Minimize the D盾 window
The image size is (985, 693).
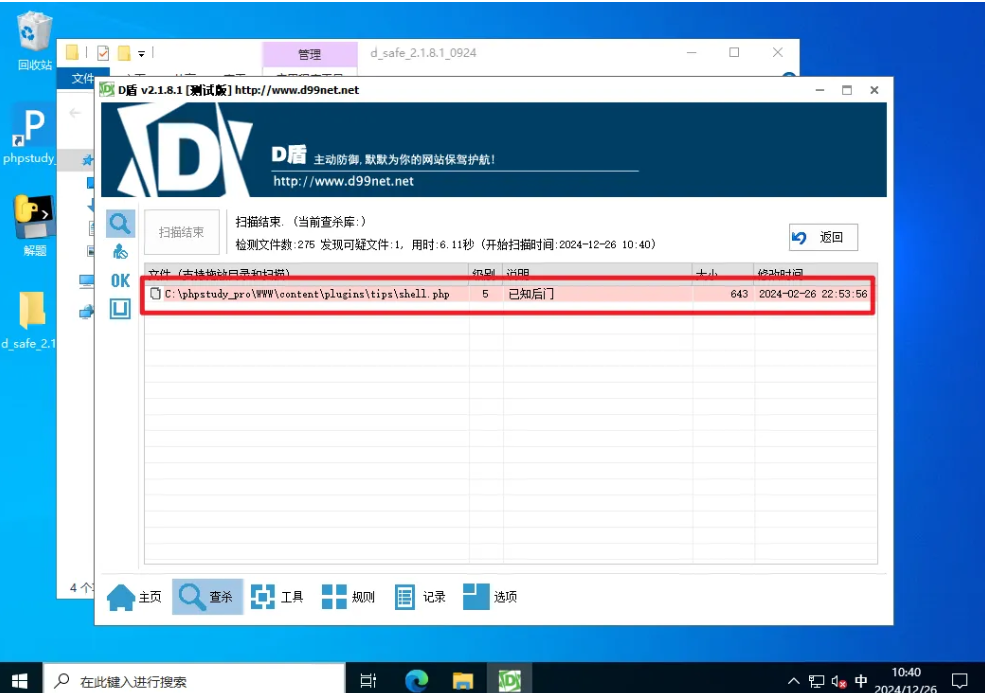(x=820, y=90)
